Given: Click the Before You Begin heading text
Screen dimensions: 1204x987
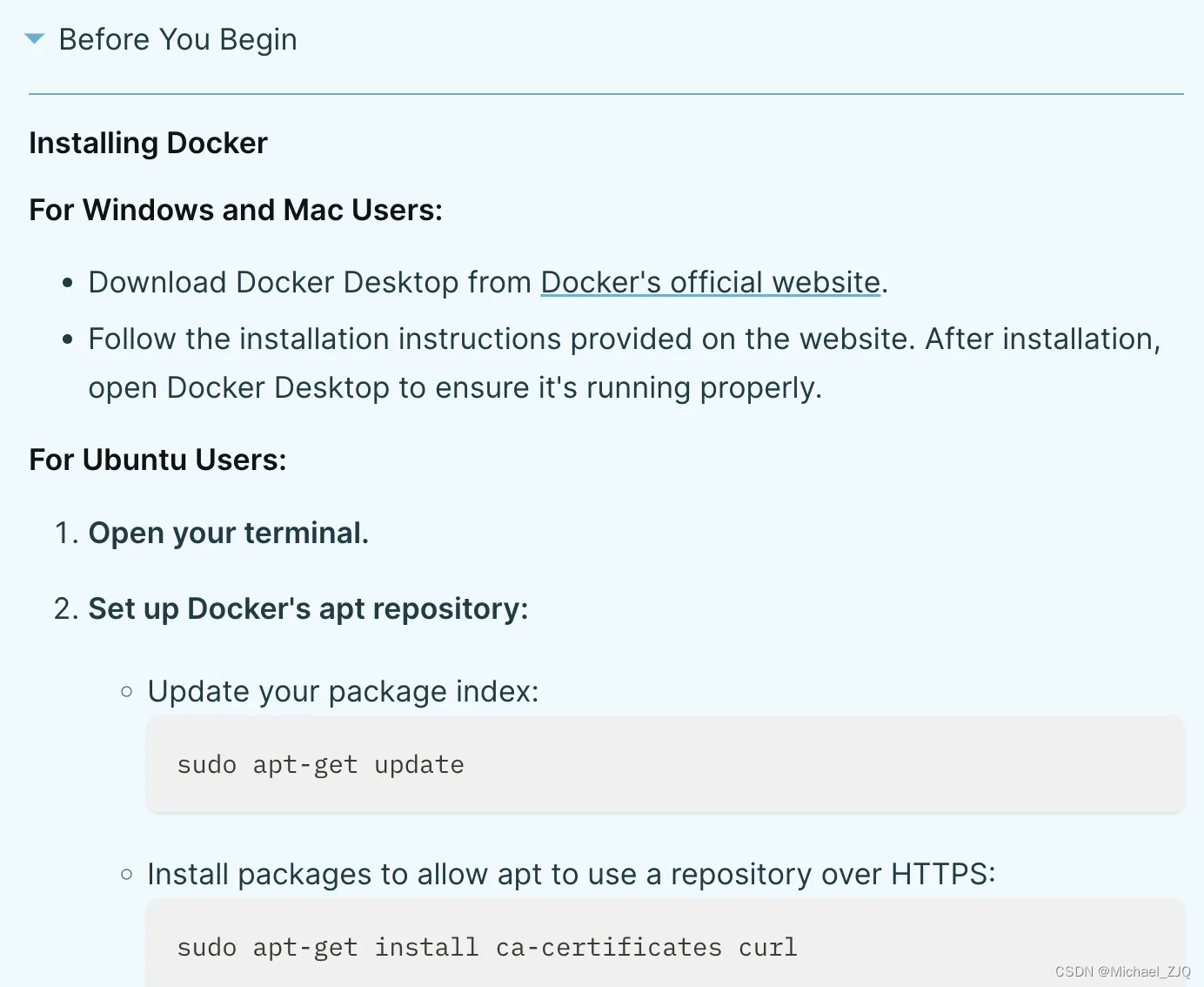Looking at the screenshot, I should point(177,40).
